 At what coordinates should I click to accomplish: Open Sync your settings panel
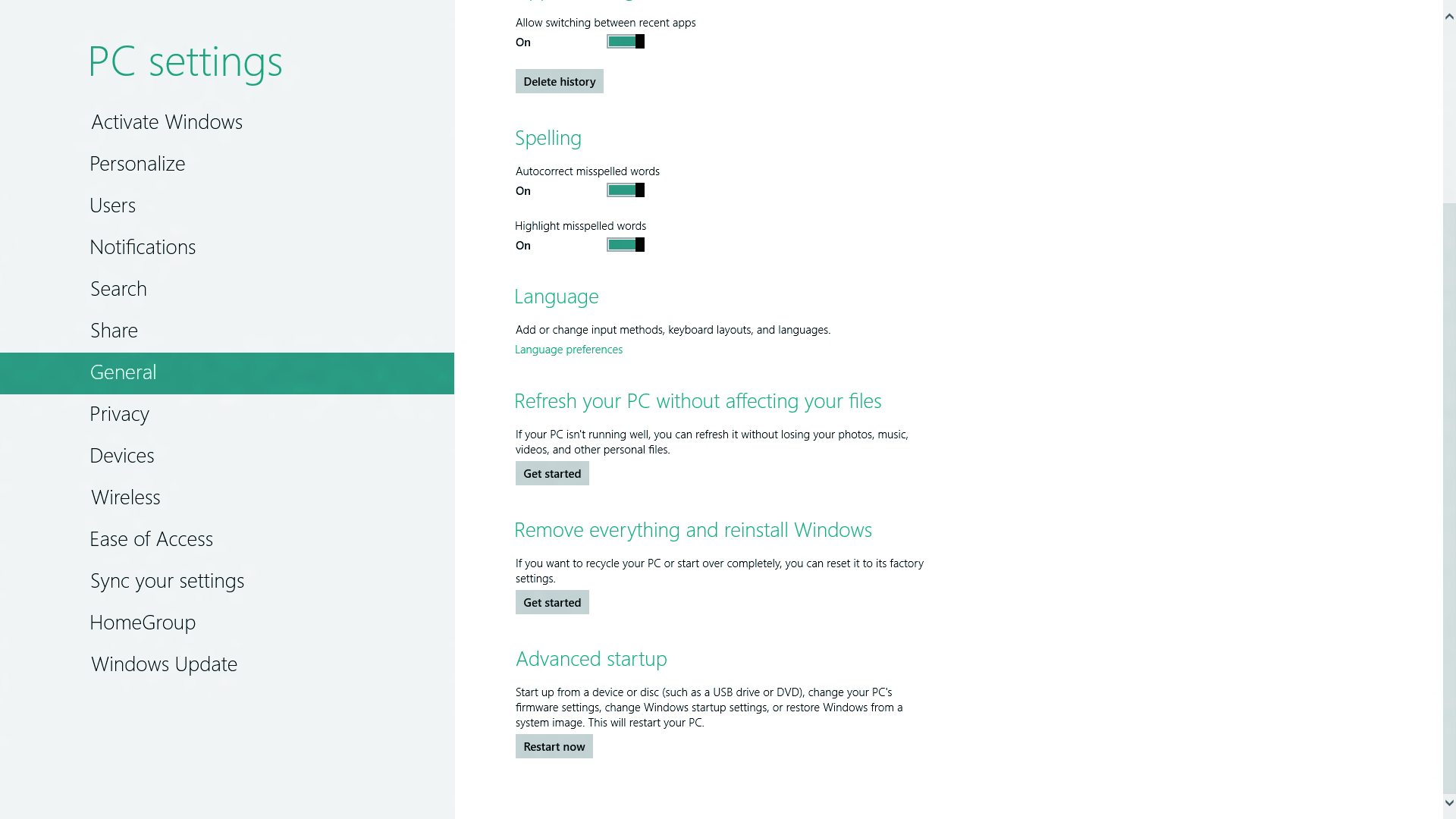pos(167,581)
